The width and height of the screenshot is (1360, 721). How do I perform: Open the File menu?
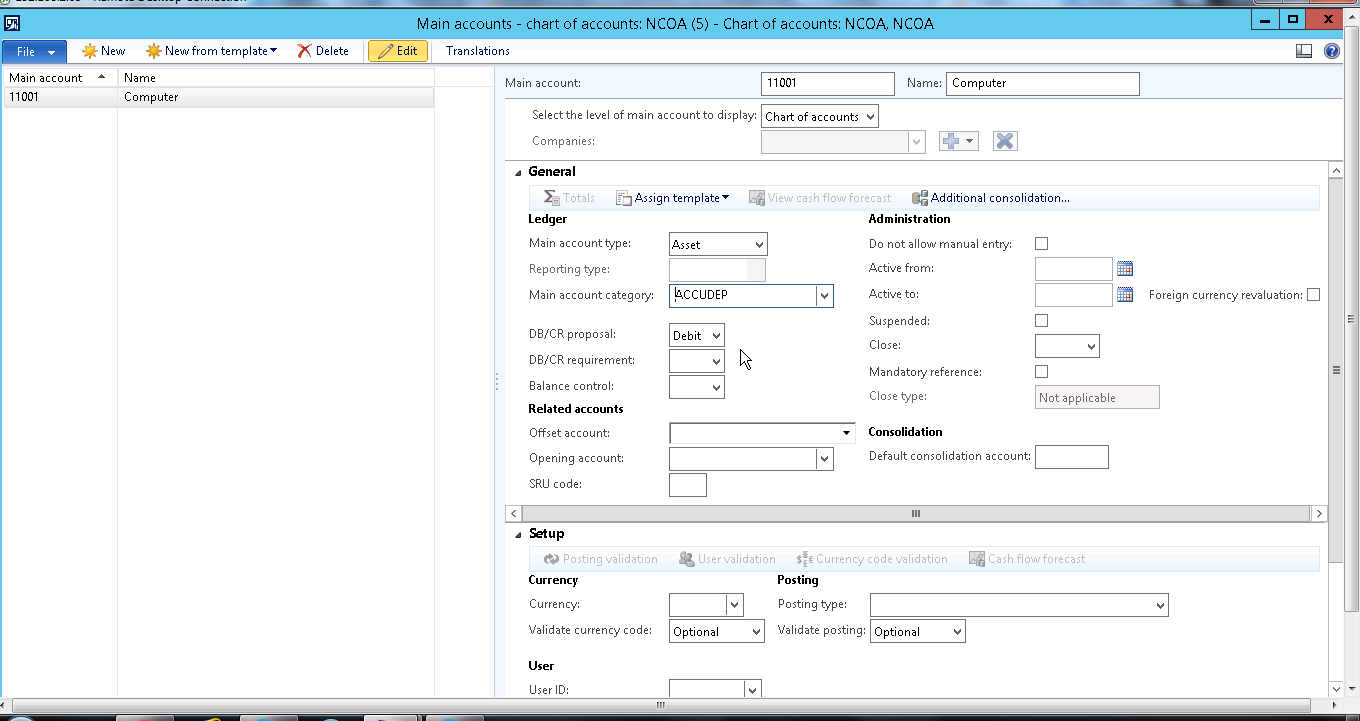[33, 50]
